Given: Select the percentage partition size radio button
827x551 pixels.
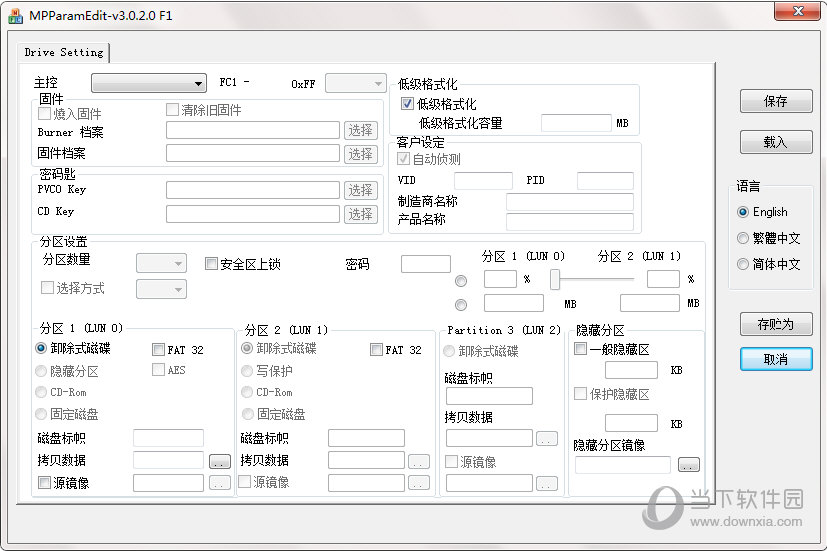Looking at the screenshot, I should [461, 281].
